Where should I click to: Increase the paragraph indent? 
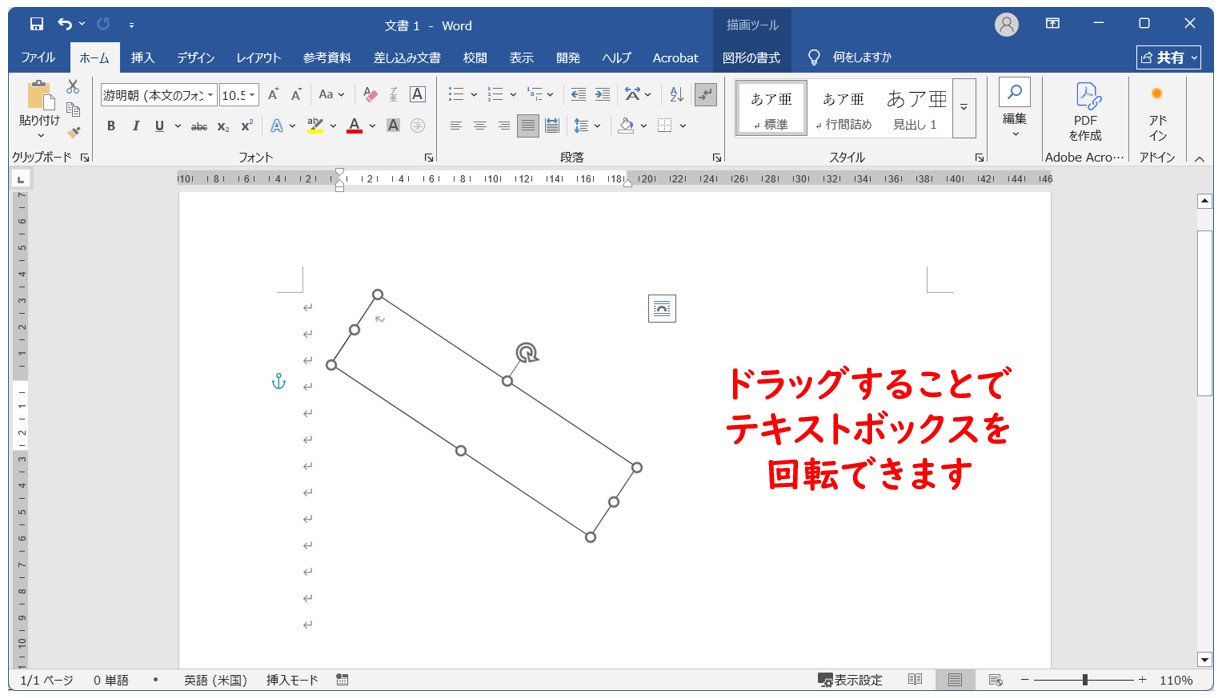pos(602,95)
